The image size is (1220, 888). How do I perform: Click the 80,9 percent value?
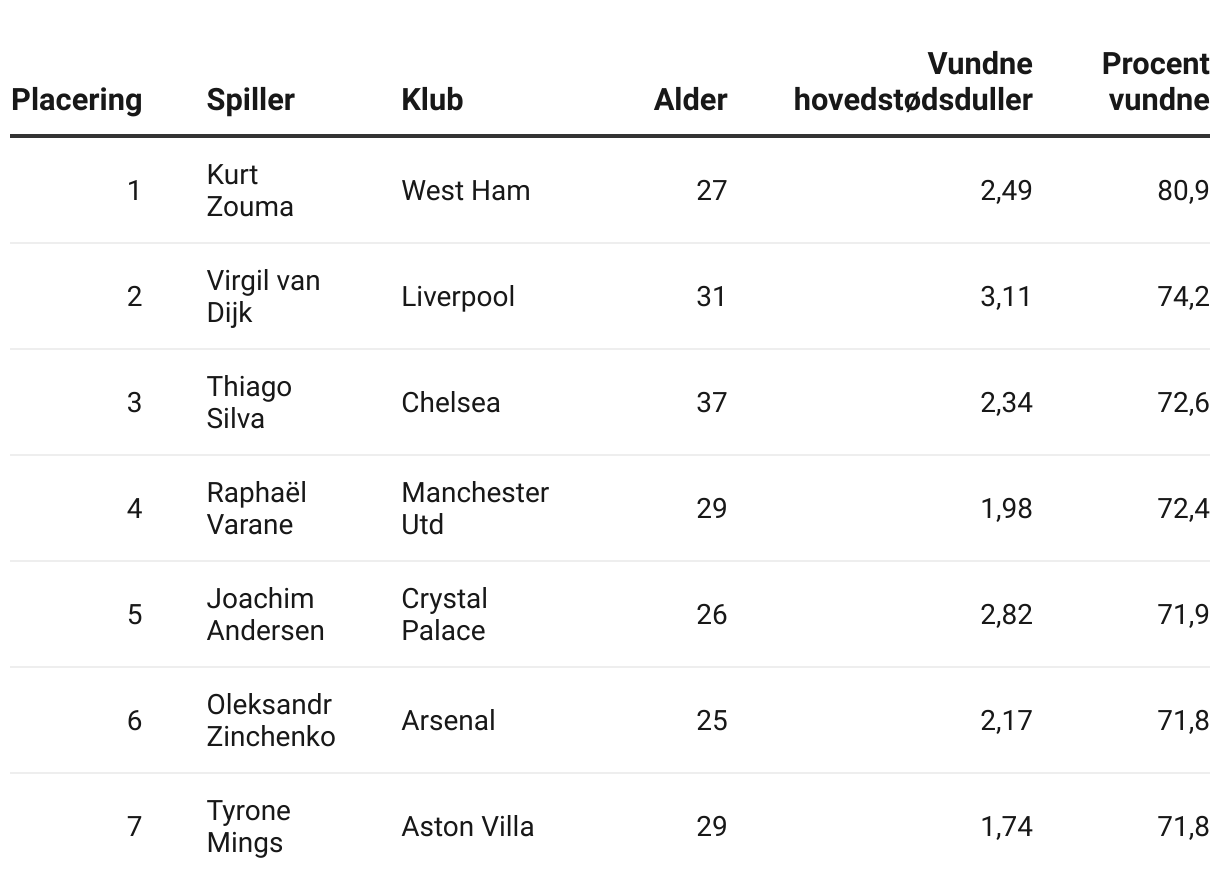click(1183, 190)
